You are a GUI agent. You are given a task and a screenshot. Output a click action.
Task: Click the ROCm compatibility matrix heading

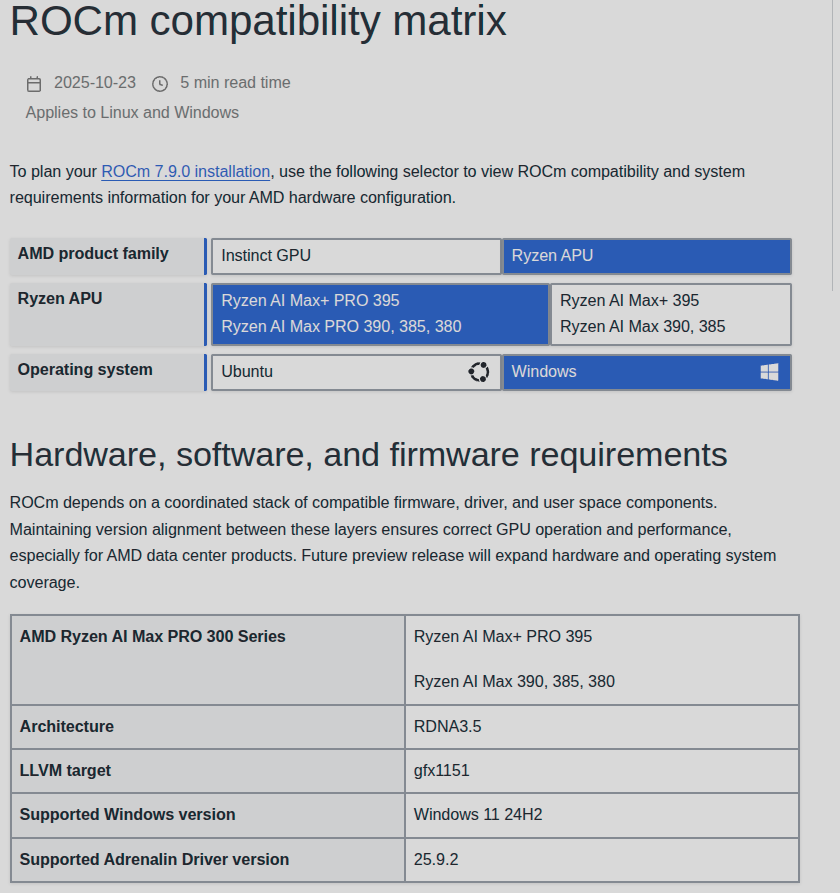click(x=258, y=21)
